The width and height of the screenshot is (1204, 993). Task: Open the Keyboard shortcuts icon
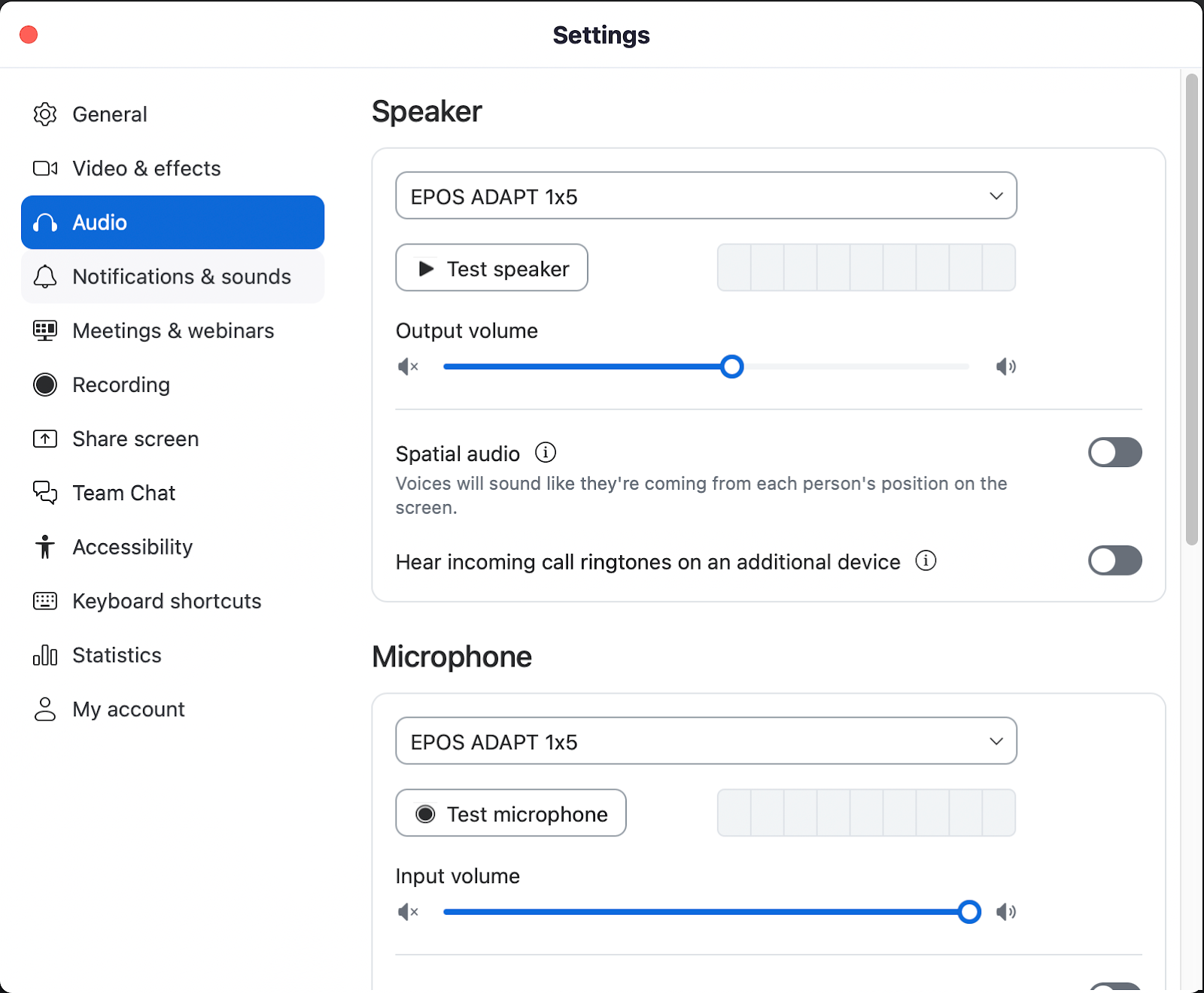pos(45,601)
